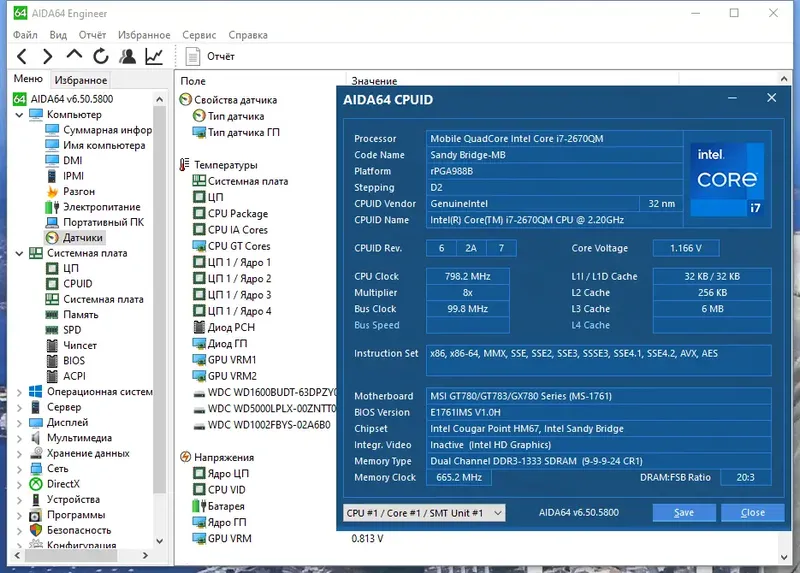The image size is (800, 573).
Task: Click the Безопасность shield icon
Action: [x=36, y=530]
